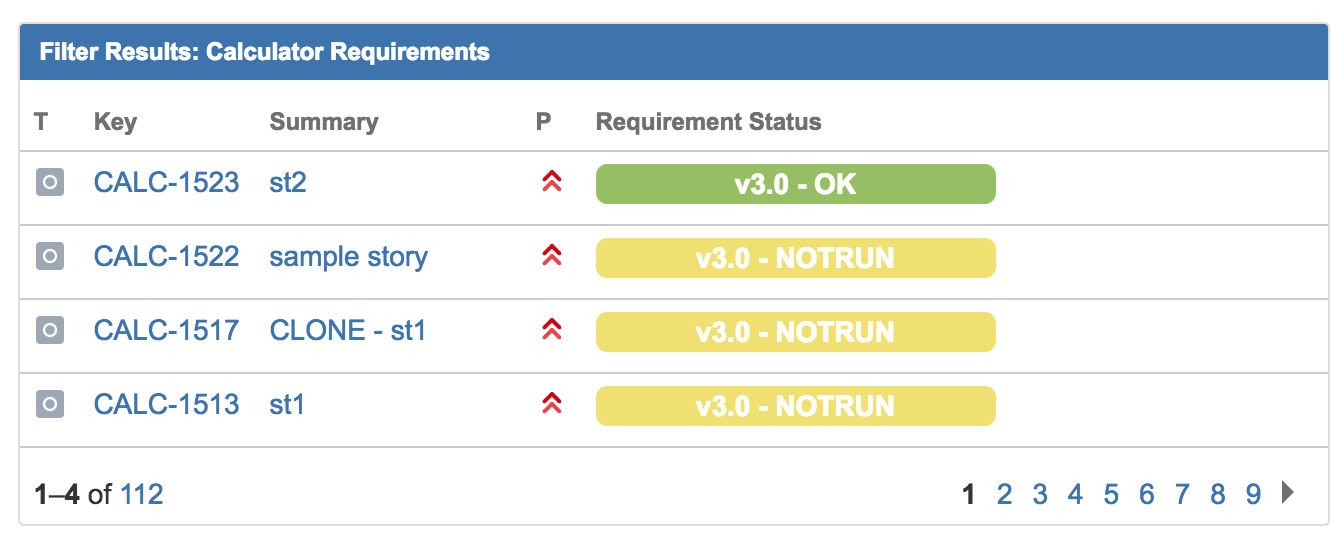Click the priority icon in the CALC-1513 row
The image size is (1332, 534).
(x=550, y=403)
